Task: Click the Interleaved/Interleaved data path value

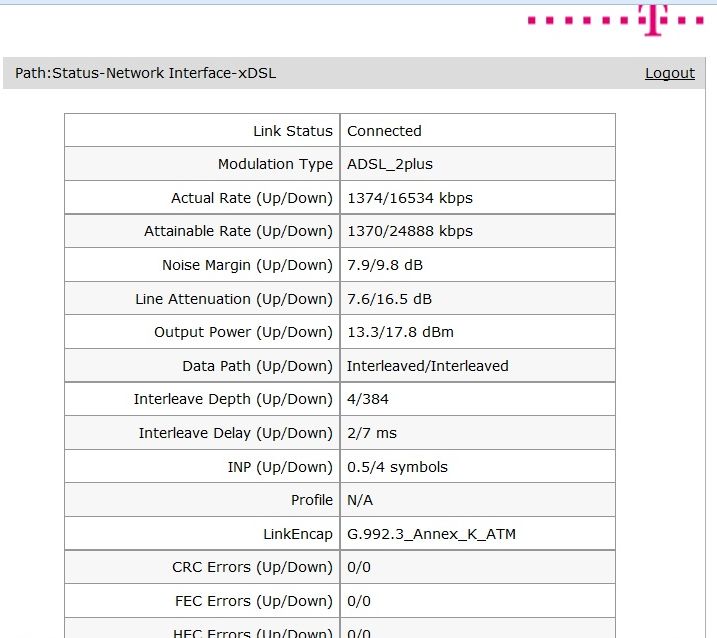Action: pos(427,366)
